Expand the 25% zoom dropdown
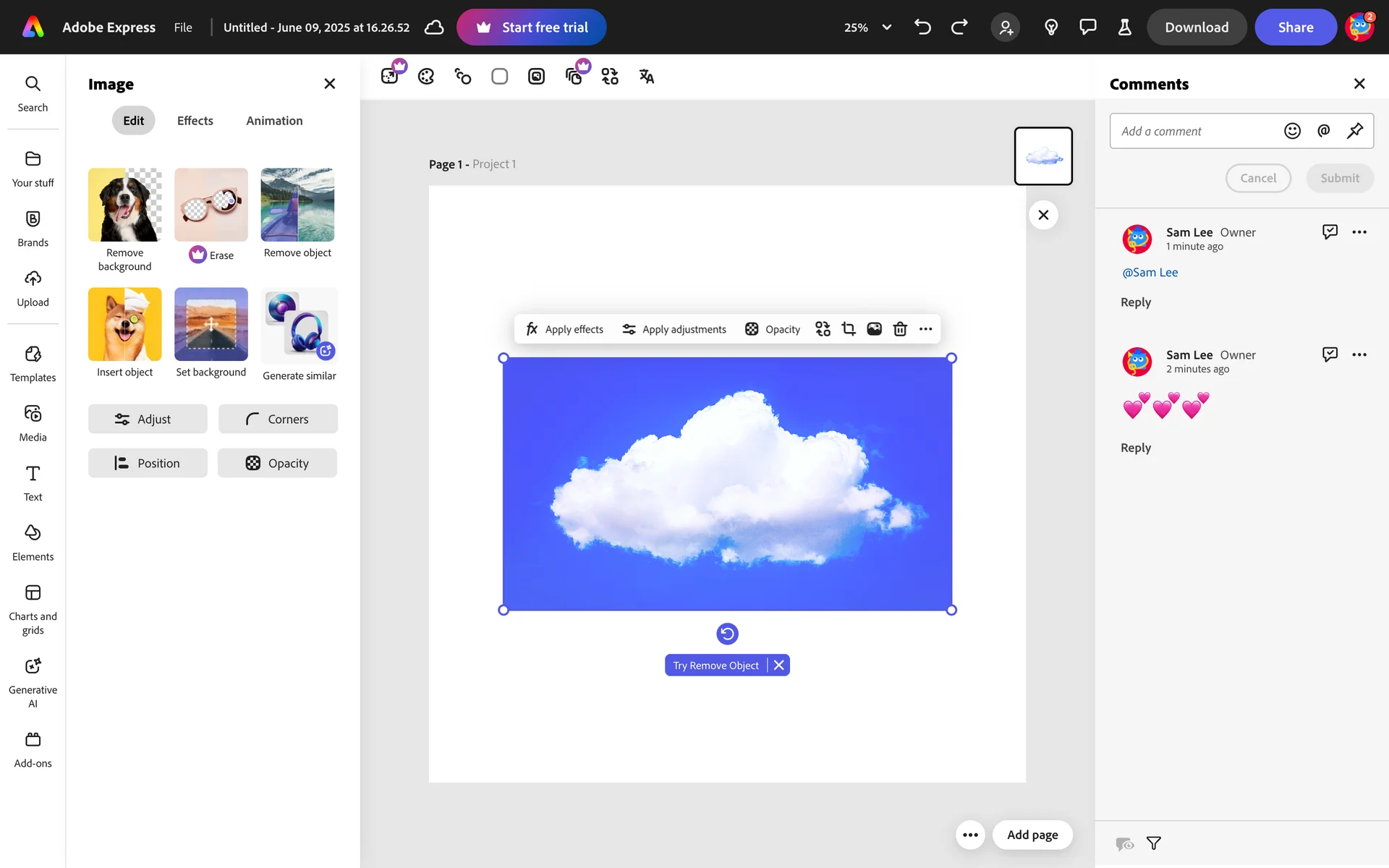The width and height of the screenshot is (1389, 868). (x=886, y=27)
